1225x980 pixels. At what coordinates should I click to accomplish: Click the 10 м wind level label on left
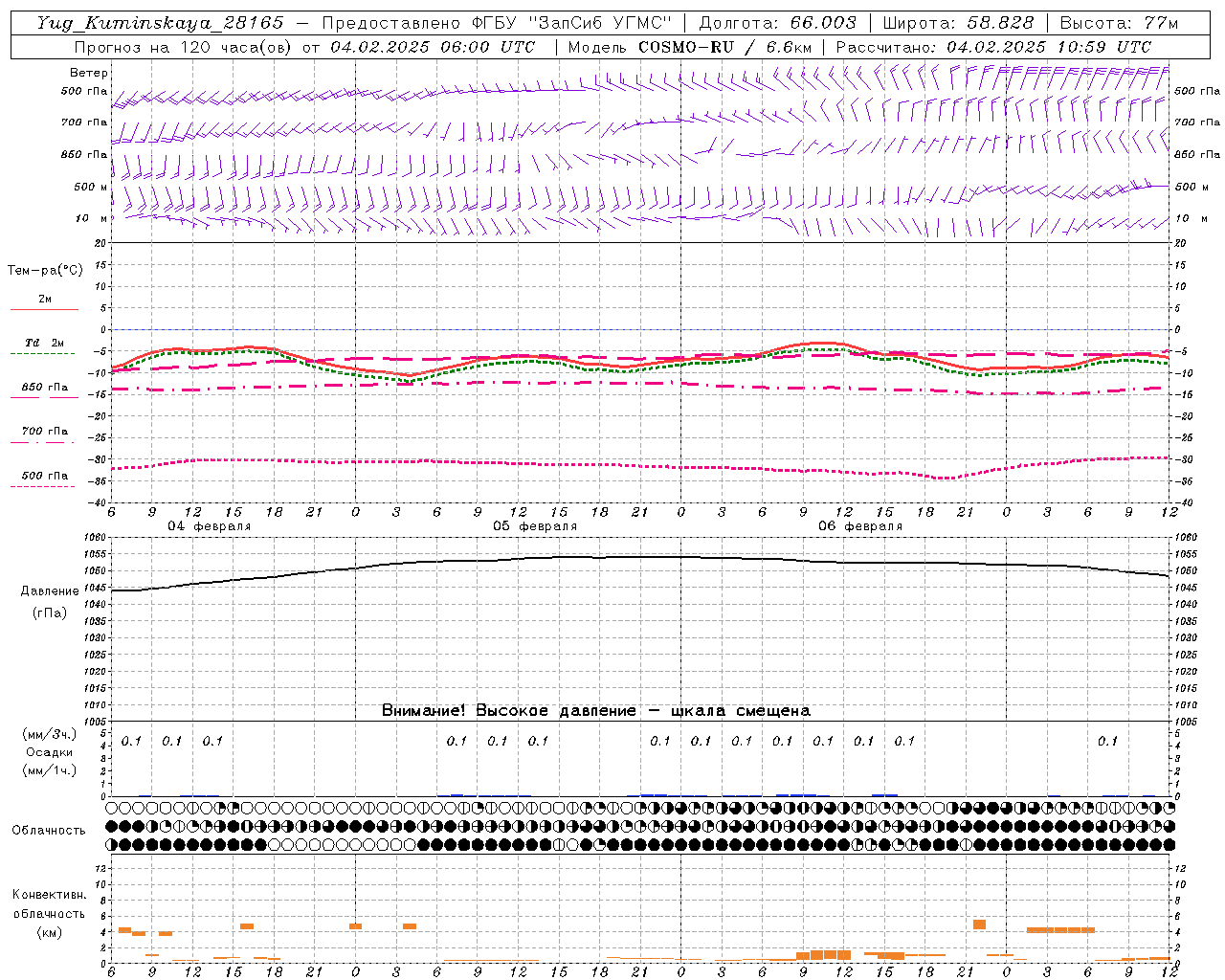click(91, 218)
